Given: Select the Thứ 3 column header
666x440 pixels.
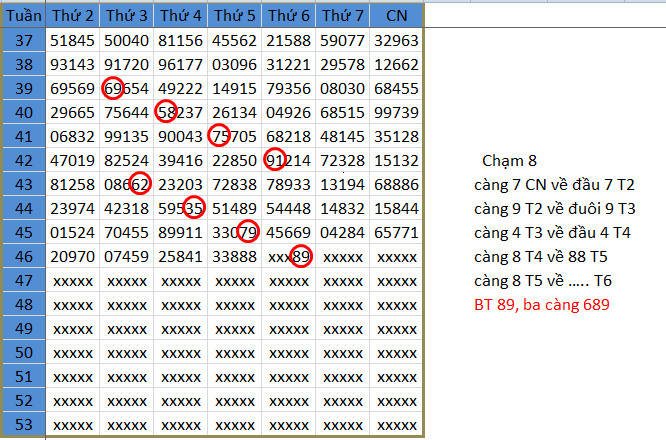Looking at the screenshot, I should coord(127,16).
